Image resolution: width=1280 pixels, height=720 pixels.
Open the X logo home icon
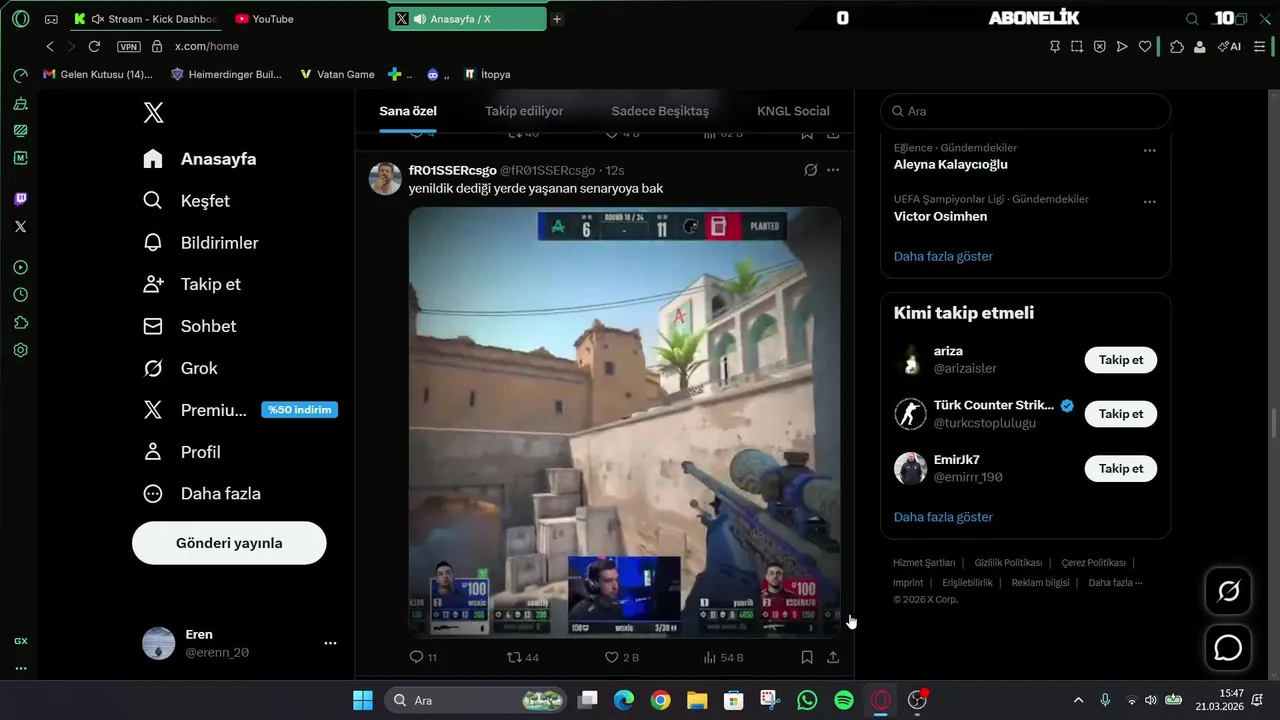153,113
